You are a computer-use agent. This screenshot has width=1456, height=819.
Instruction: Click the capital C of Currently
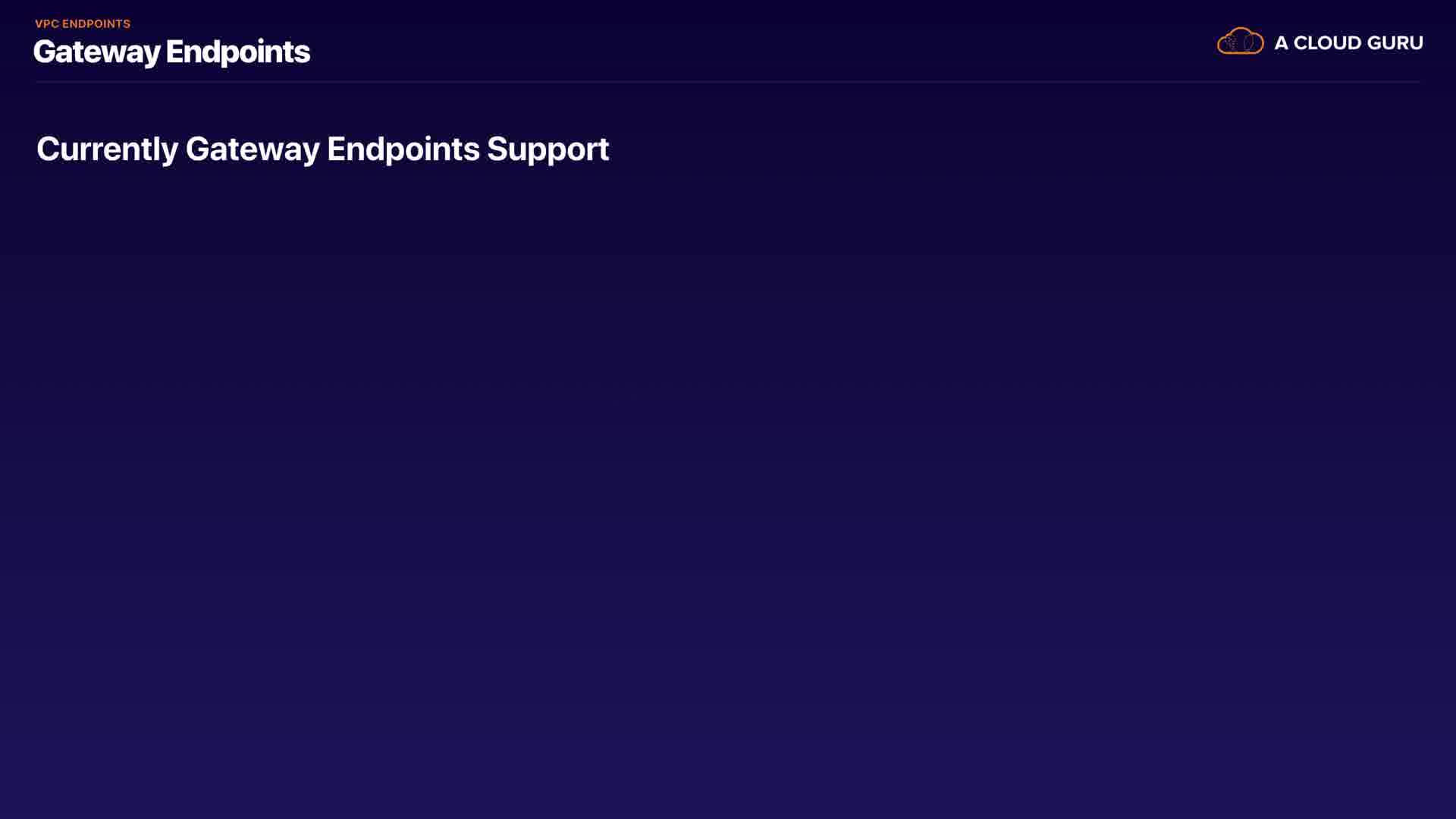point(48,149)
